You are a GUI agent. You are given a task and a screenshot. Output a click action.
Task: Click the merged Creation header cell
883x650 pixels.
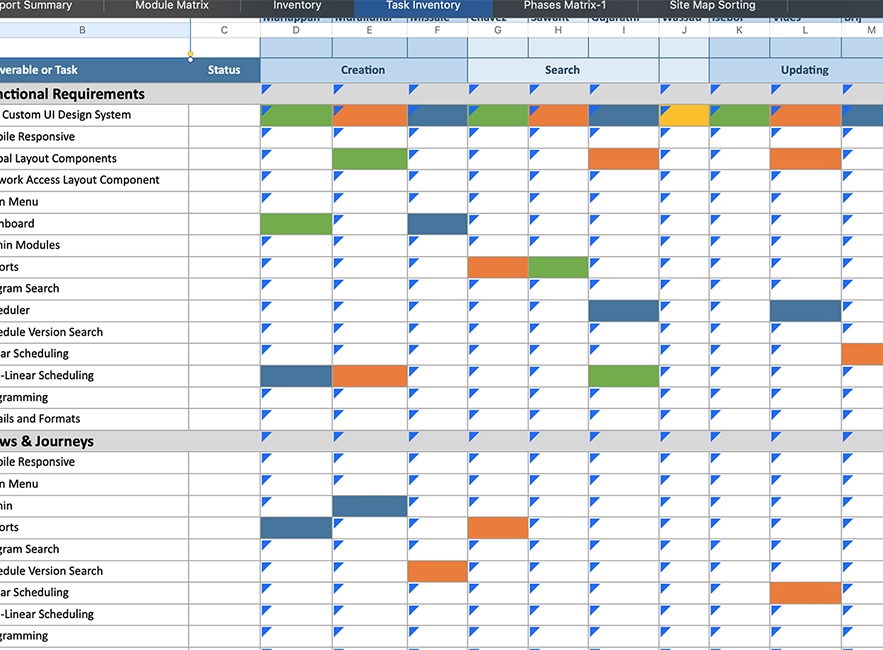pyautogui.click(x=363, y=70)
